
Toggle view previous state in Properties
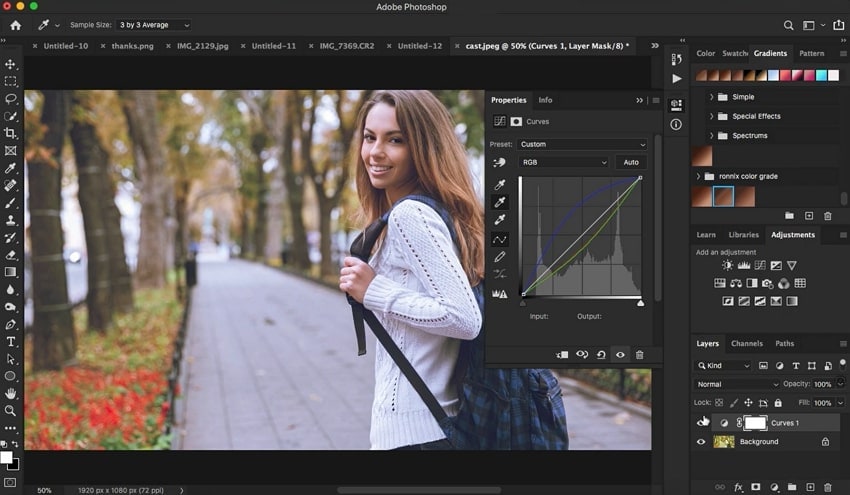[582, 355]
